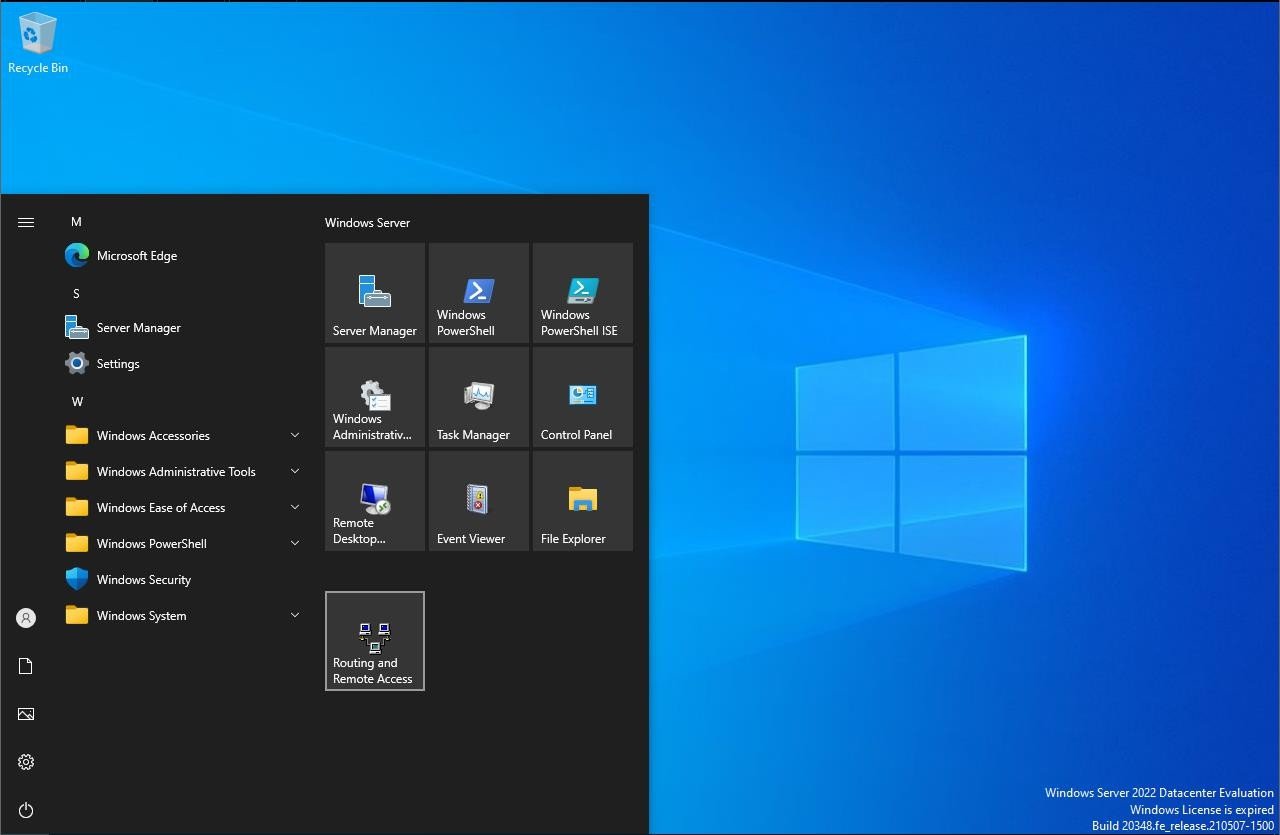Open the Routing and Remote Access tile

(x=375, y=641)
